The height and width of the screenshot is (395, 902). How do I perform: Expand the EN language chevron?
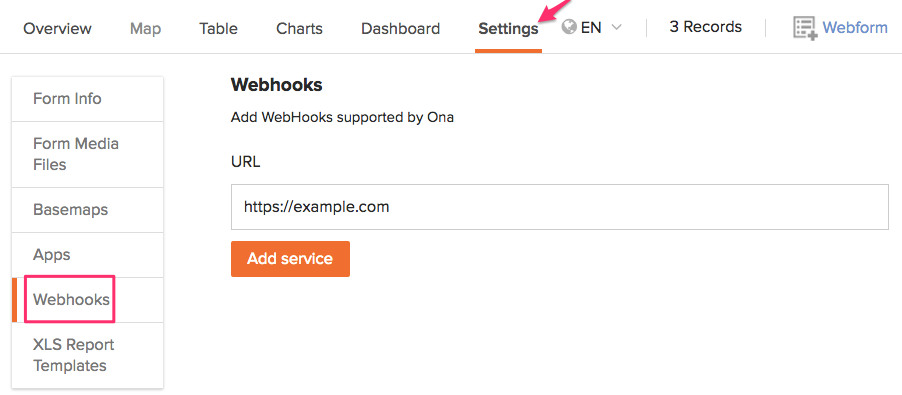click(x=616, y=27)
